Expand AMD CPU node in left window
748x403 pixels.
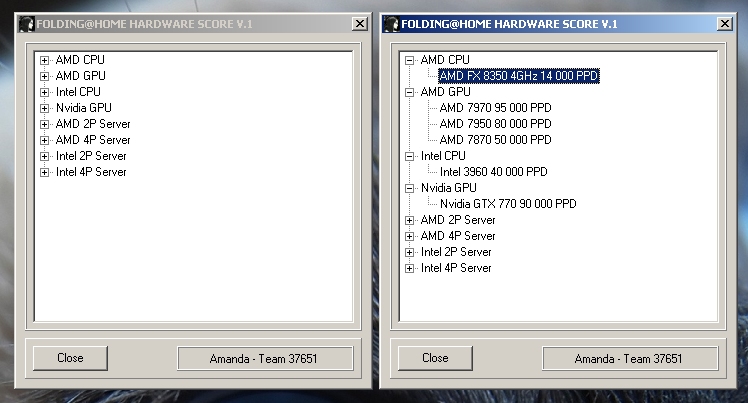pyautogui.click(x=44, y=60)
